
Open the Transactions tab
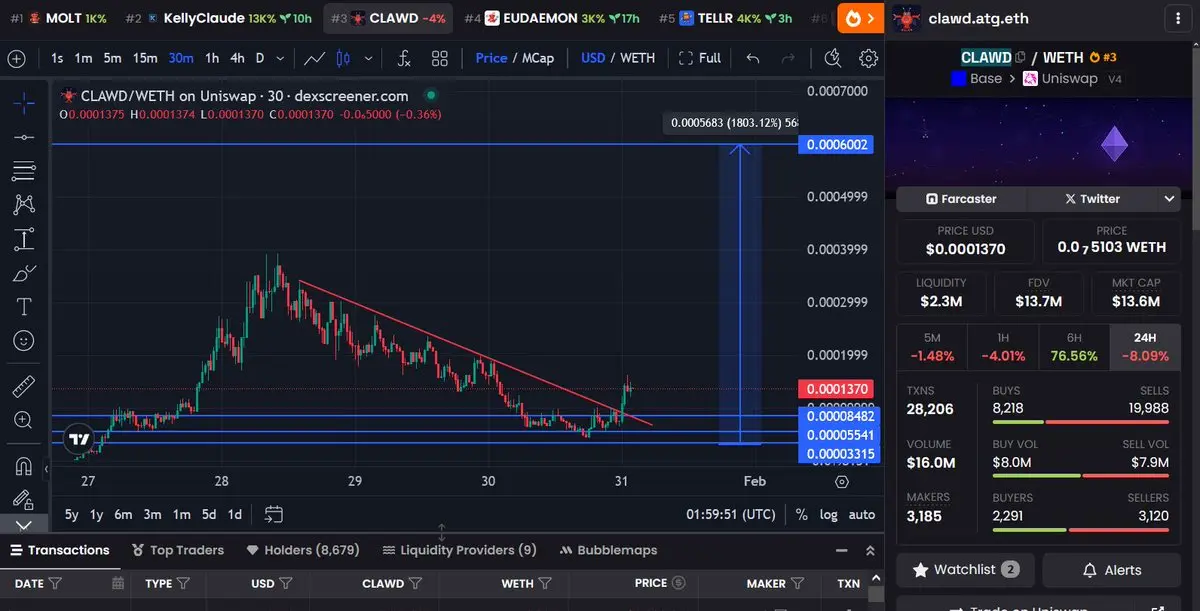point(59,550)
